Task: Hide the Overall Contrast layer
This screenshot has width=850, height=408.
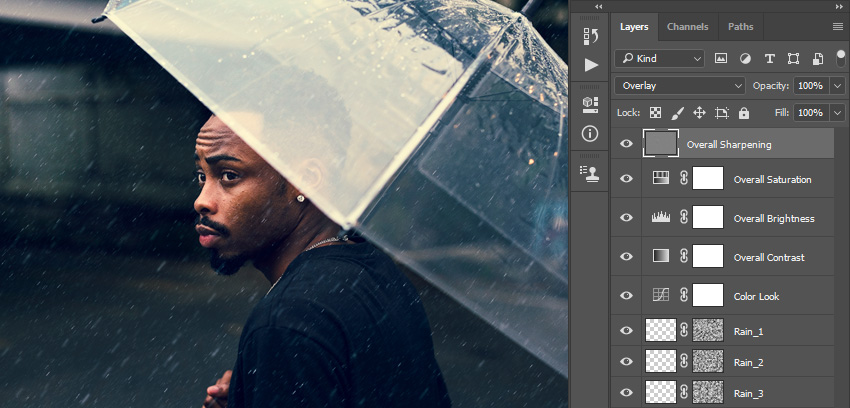Action: [x=626, y=256]
